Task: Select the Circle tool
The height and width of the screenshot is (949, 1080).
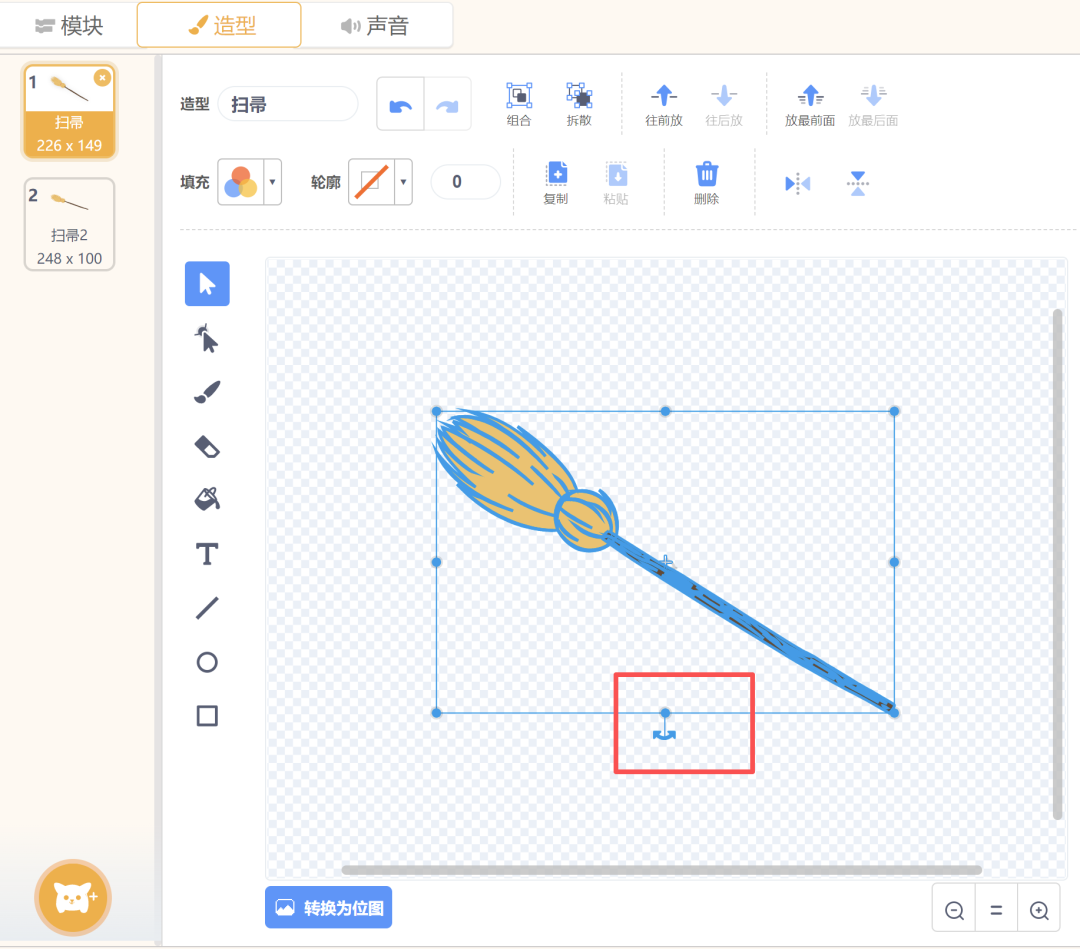Action: click(x=207, y=662)
